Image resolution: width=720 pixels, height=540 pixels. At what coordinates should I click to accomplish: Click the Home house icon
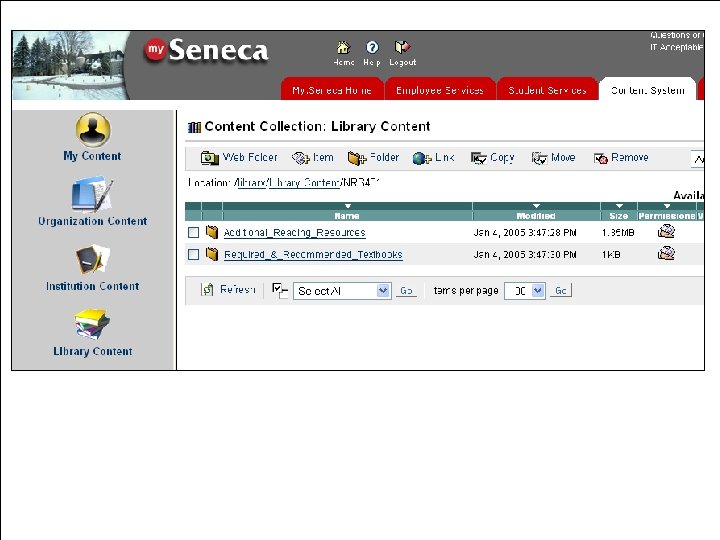coord(343,47)
